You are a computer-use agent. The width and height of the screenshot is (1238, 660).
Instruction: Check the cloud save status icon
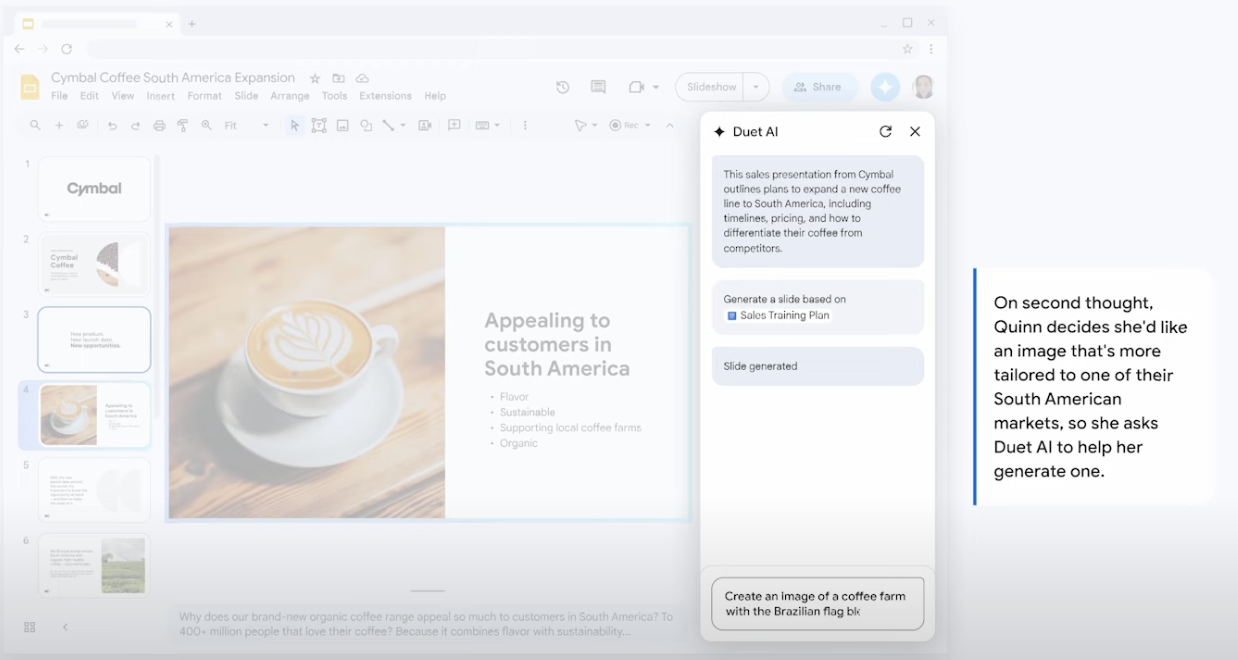pyautogui.click(x=363, y=78)
